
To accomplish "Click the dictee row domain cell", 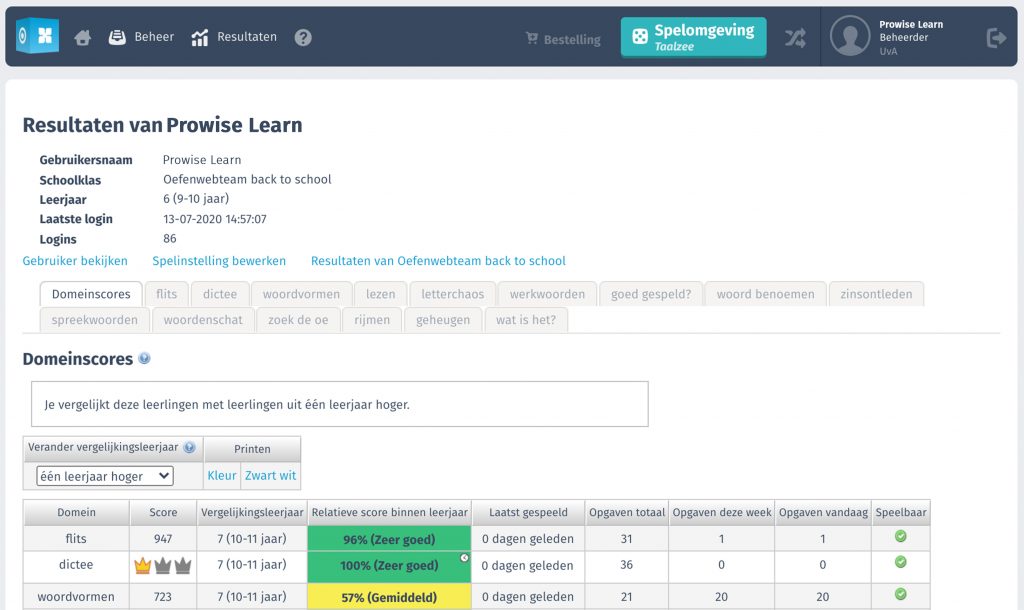I will [x=76, y=565].
